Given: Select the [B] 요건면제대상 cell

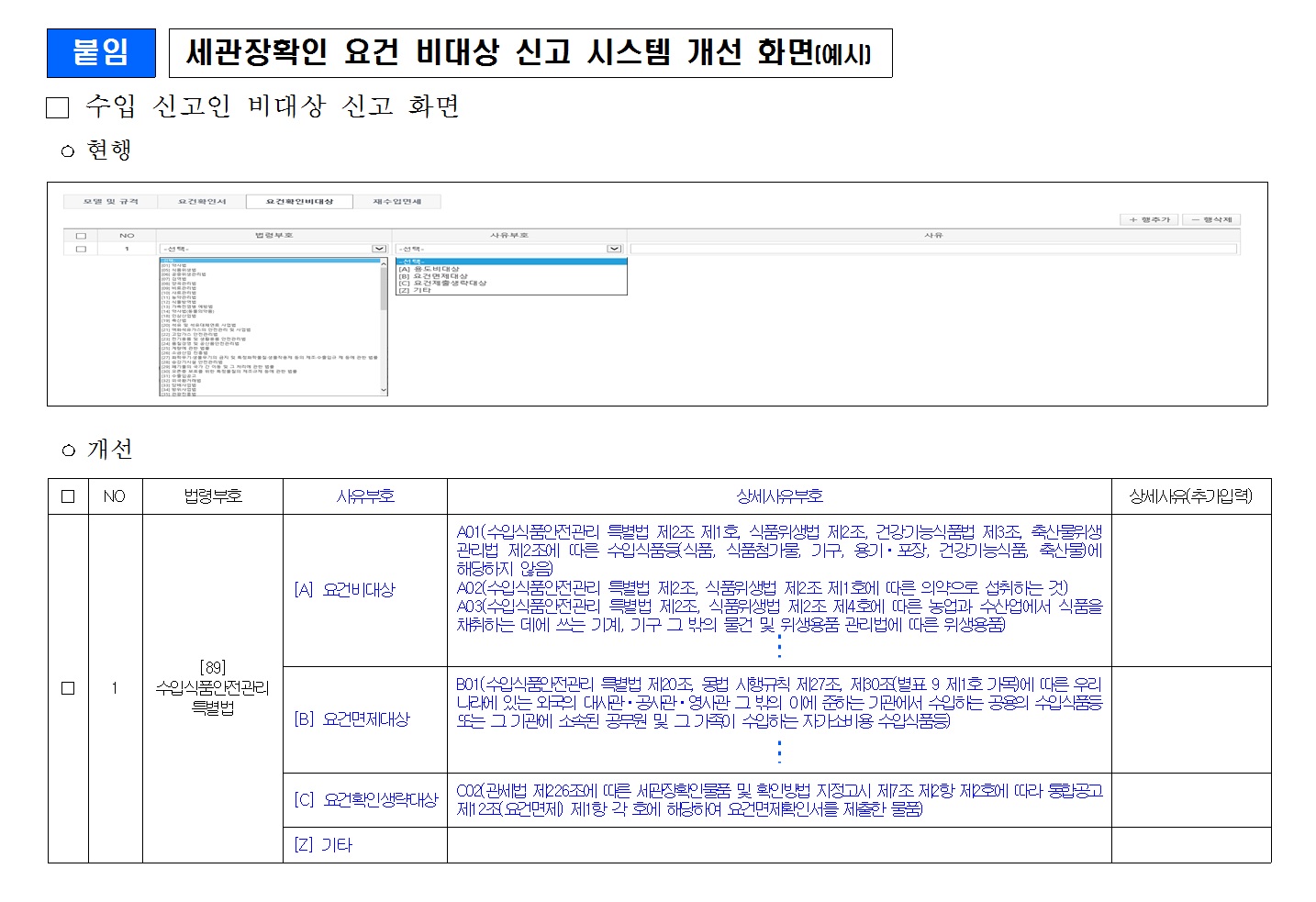Looking at the screenshot, I should [x=365, y=719].
